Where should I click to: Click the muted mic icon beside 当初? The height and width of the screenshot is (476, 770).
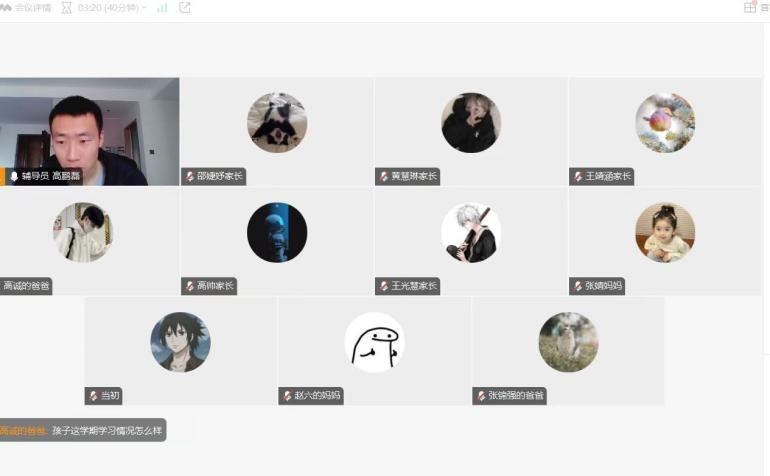point(93,395)
